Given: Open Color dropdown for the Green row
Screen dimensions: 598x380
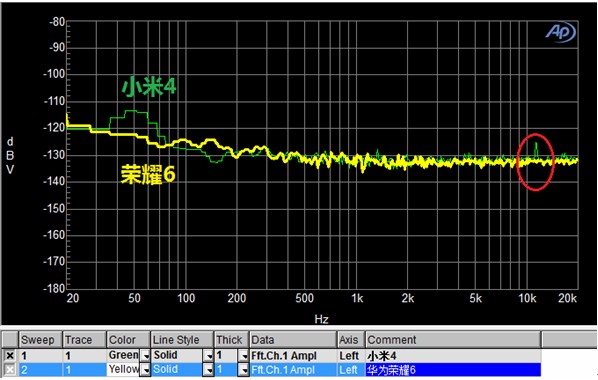Looking at the screenshot, I should tap(145, 356).
